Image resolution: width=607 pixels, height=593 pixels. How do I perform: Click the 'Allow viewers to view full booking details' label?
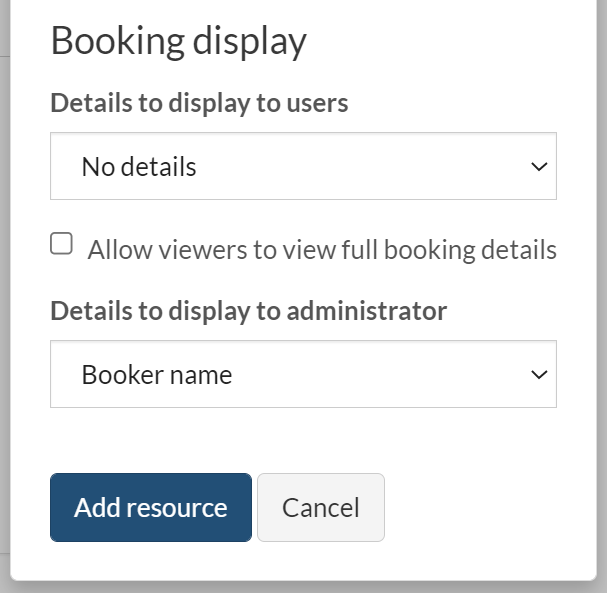321,250
